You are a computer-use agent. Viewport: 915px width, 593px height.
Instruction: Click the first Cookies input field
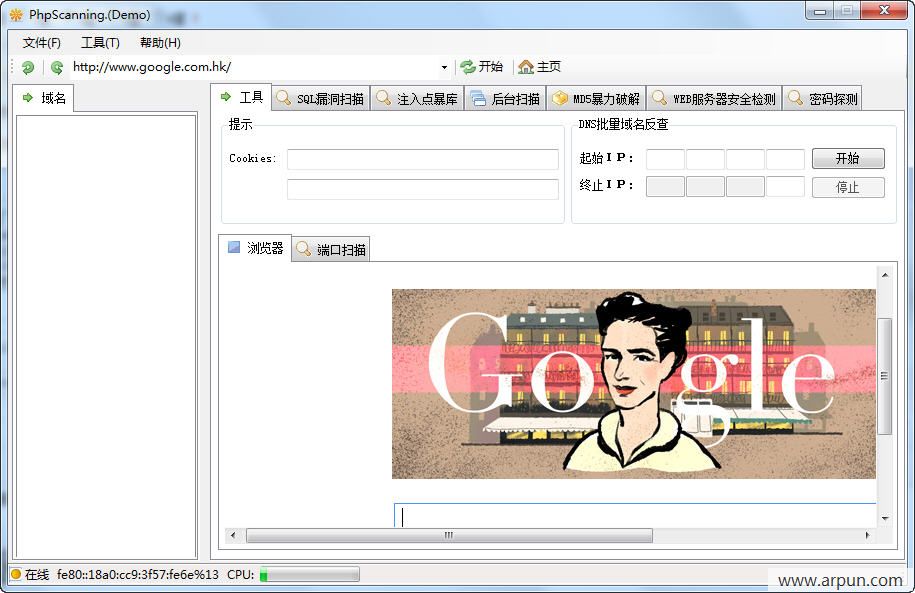point(422,159)
